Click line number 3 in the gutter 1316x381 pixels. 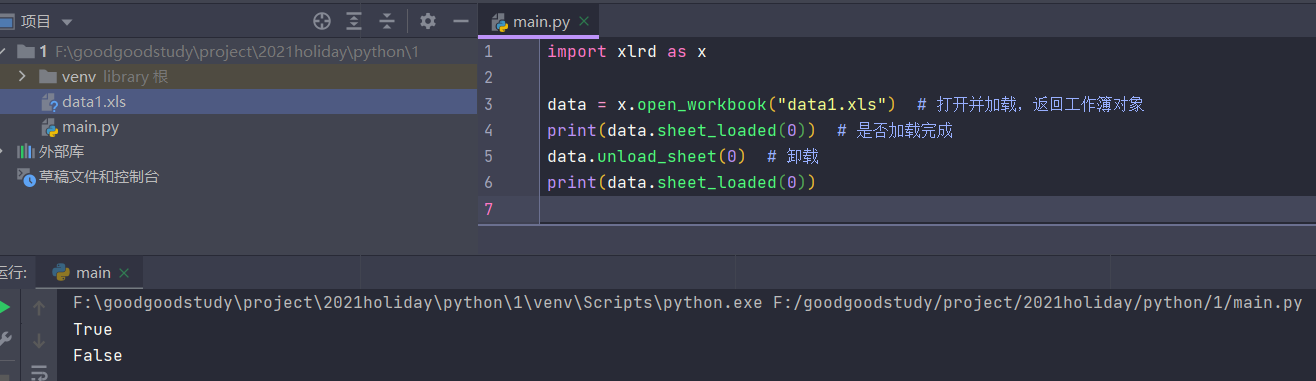click(488, 104)
